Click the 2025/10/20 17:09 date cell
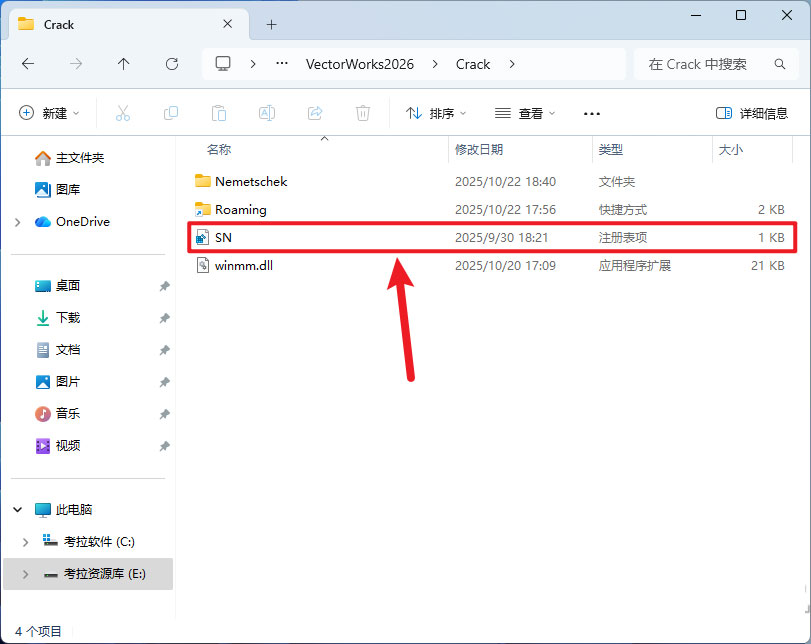This screenshot has width=811, height=644. (505, 265)
